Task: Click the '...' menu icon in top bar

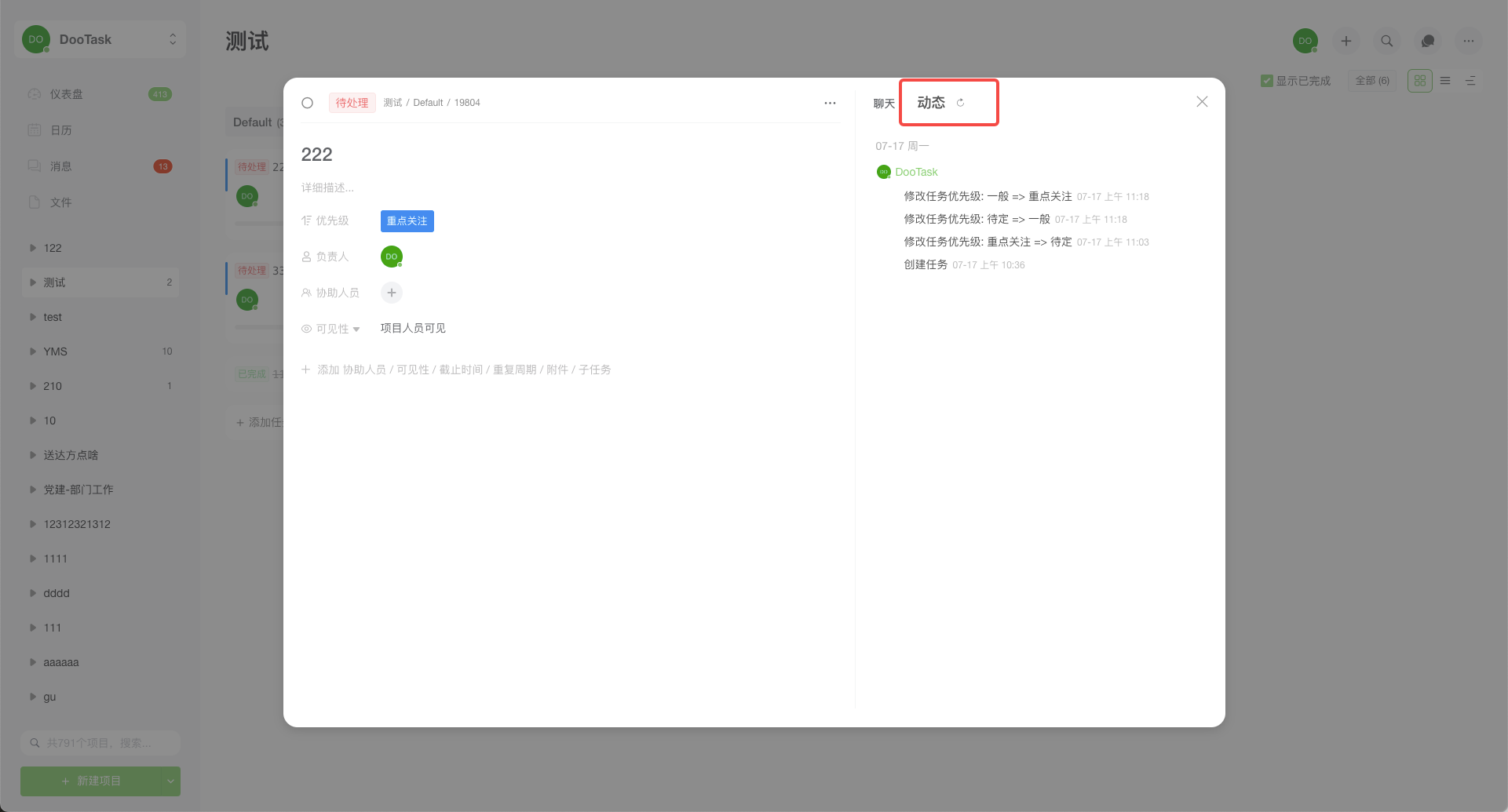Action: point(1468,40)
